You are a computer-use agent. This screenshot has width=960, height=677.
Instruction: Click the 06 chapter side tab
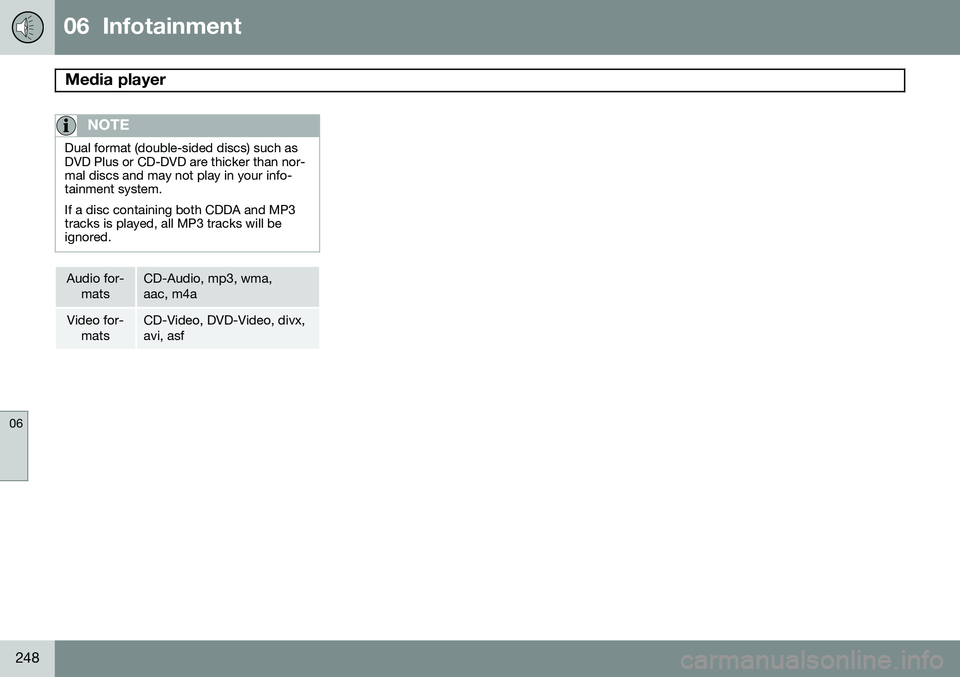14,446
